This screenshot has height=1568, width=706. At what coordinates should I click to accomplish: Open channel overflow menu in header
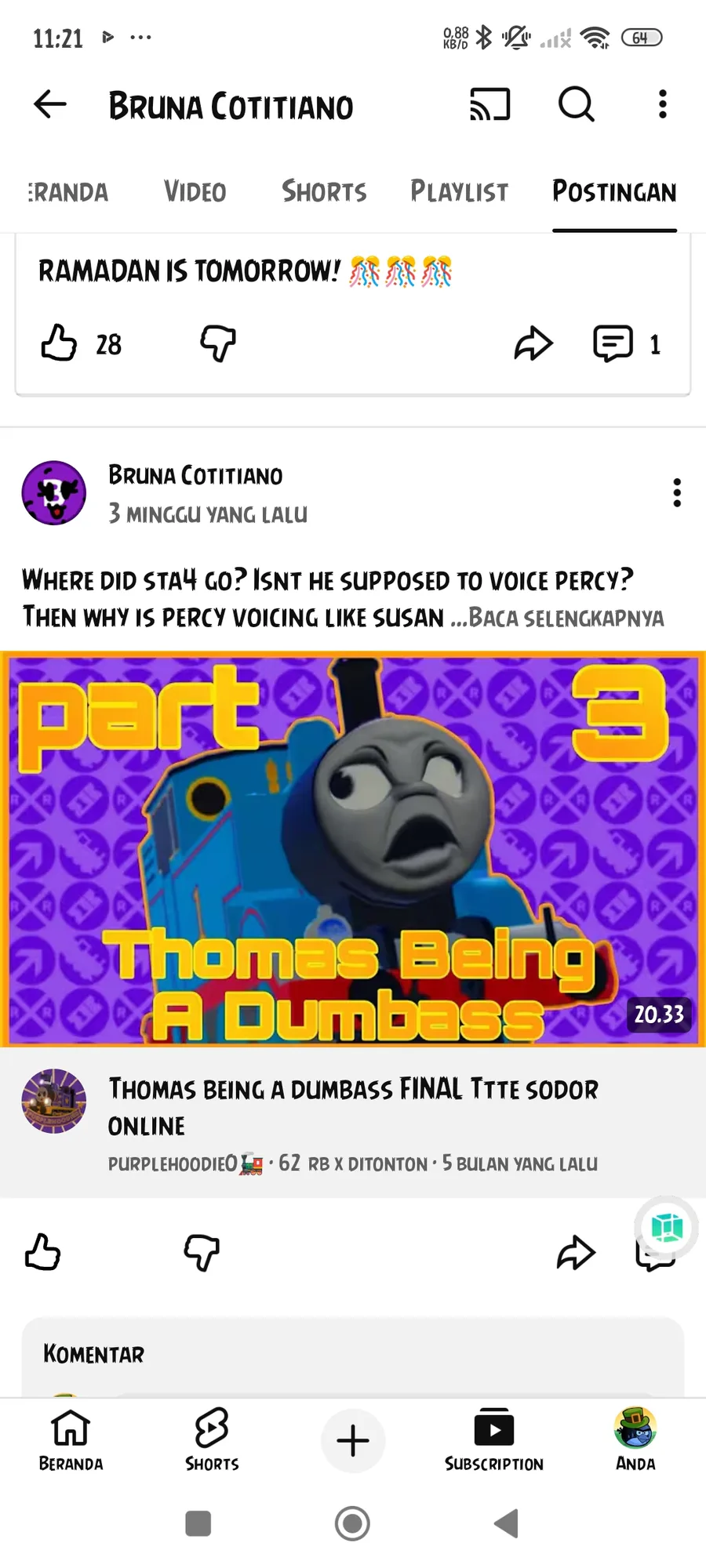pos(663,104)
